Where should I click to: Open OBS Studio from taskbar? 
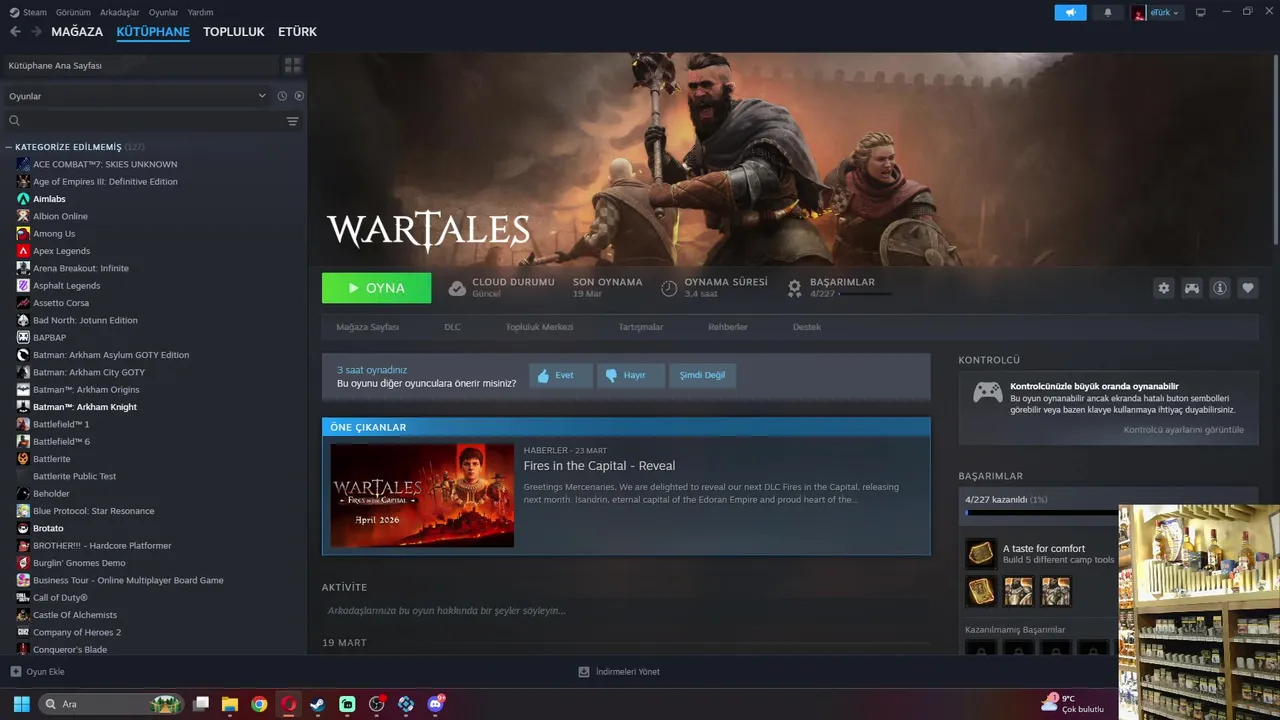[x=376, y=704]
